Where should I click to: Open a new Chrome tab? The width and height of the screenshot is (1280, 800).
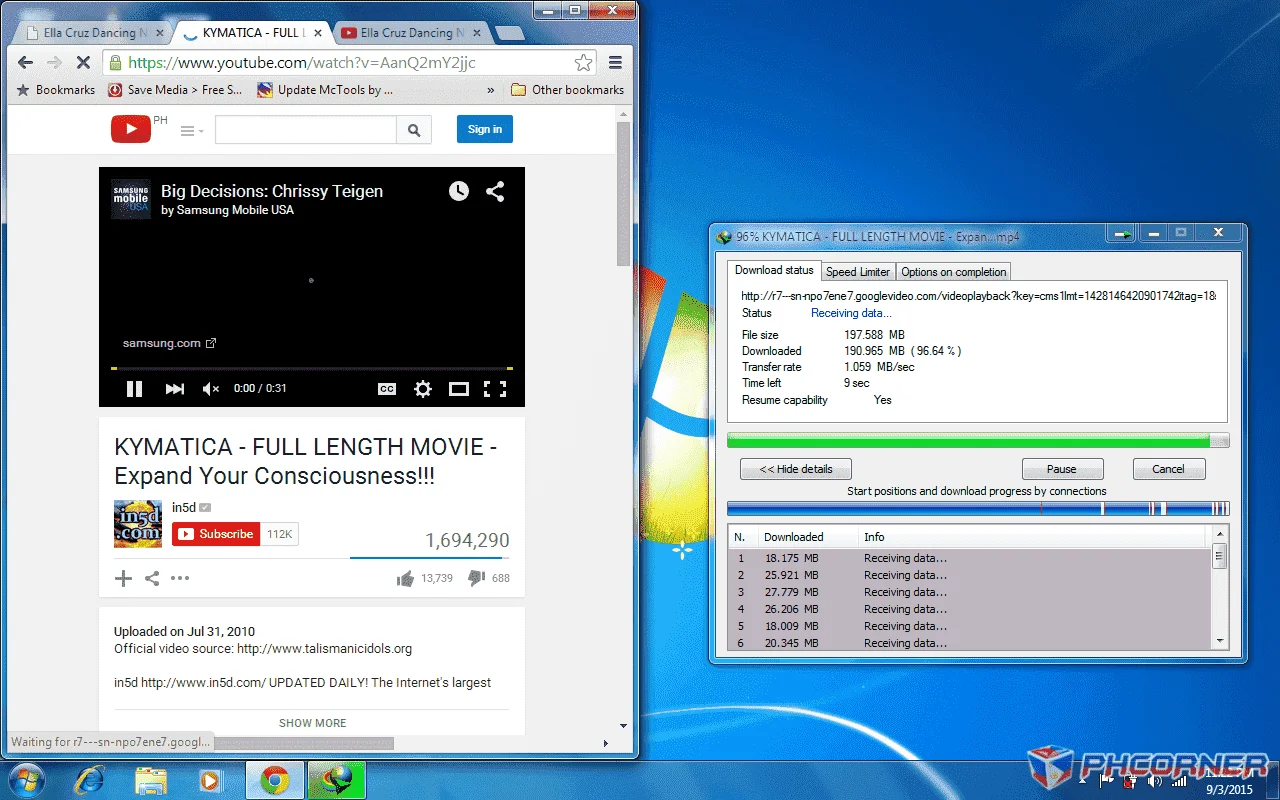[509, 34]
